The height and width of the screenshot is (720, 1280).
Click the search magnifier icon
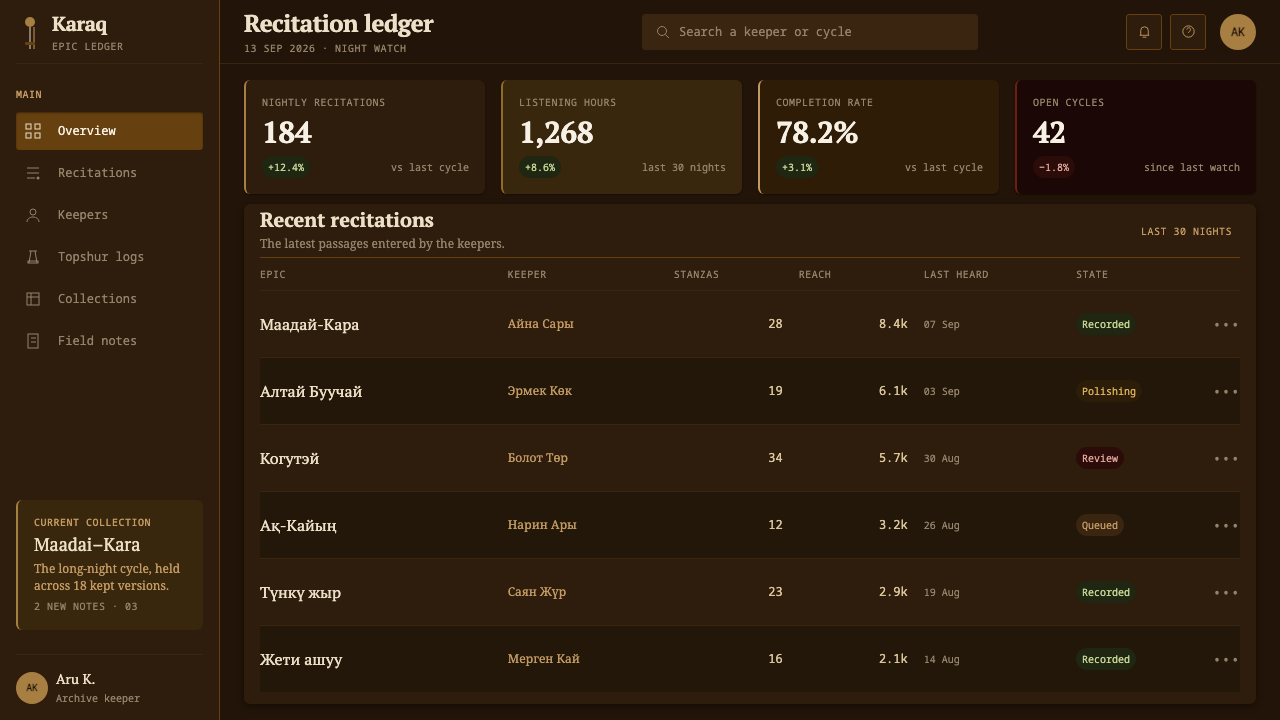[x=663, y=32]
